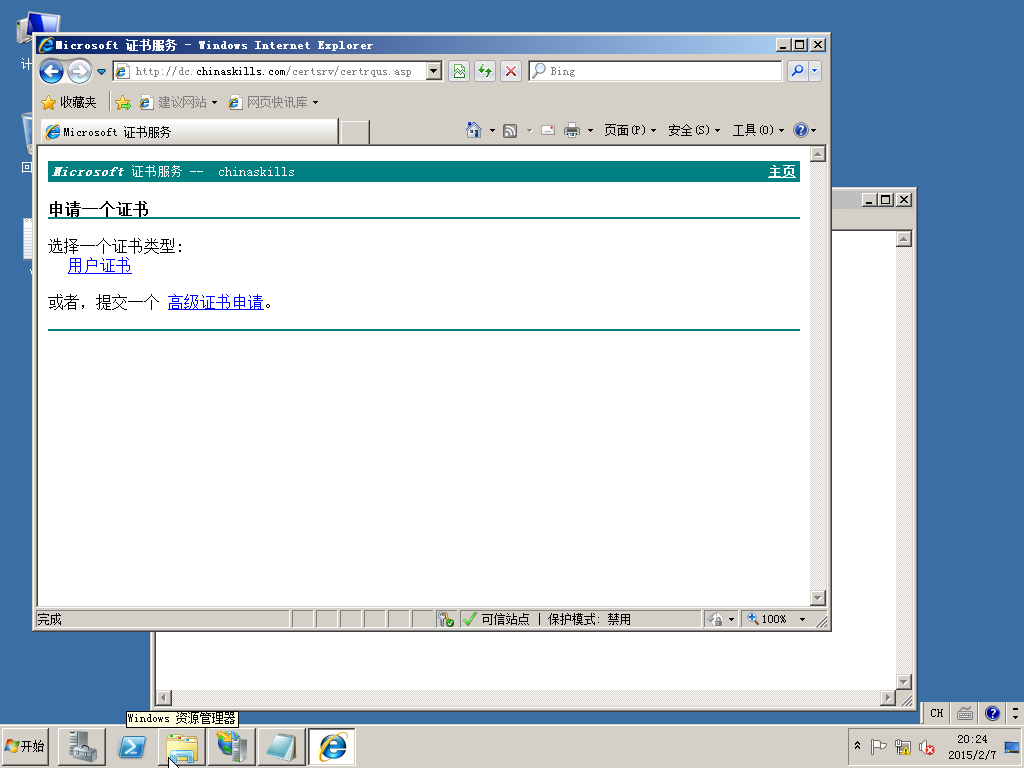Click the Home house icon
This screenshot has width=1024, height=768.
click(x=473, y=131)
